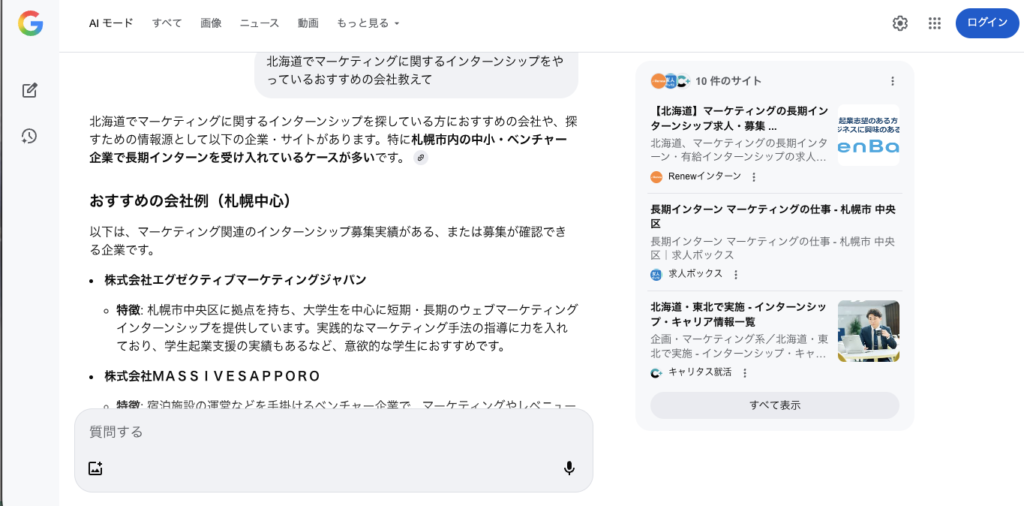Open the three-dot menu beside 求人ボックス
The height and width of the screenshot is (506, 1024).
coord(736,274)
